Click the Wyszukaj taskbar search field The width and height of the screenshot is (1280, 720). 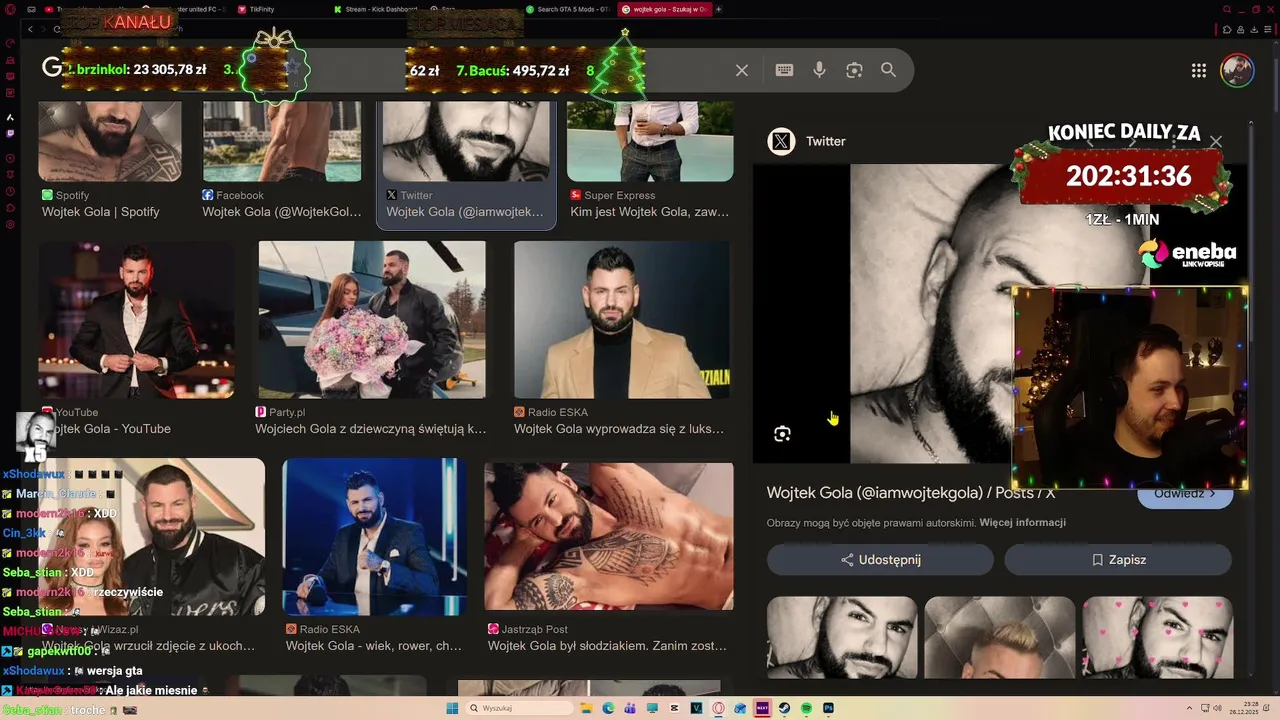tap(520, 708)
